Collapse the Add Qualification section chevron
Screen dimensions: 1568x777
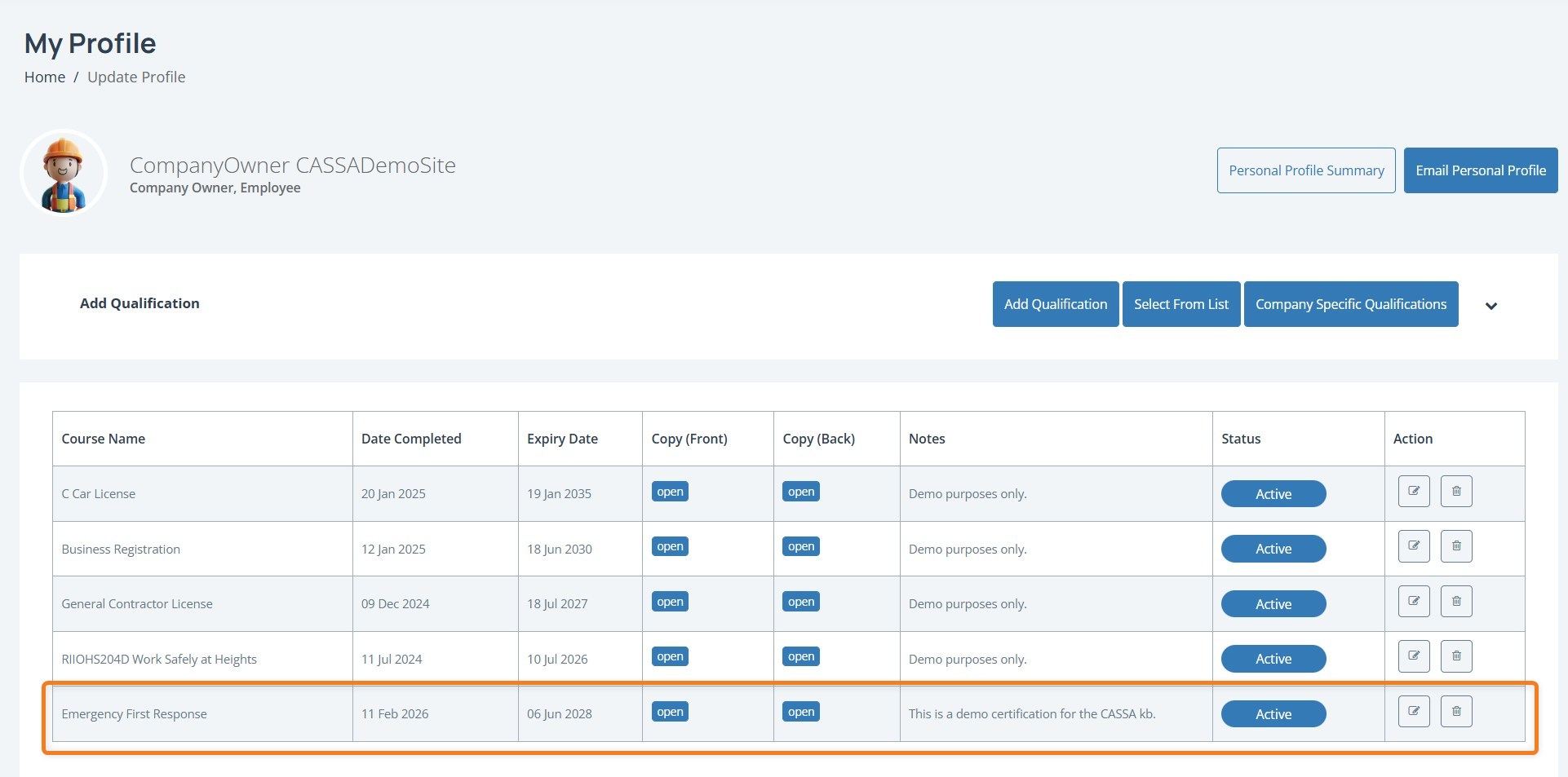point(1490,306)
